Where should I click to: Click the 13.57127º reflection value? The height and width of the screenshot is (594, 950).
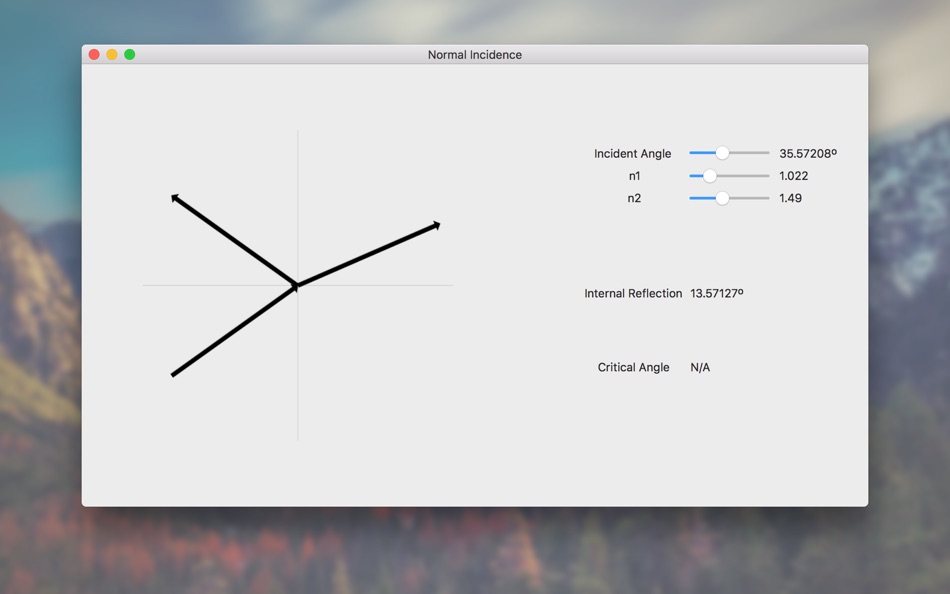pos(717,293)
